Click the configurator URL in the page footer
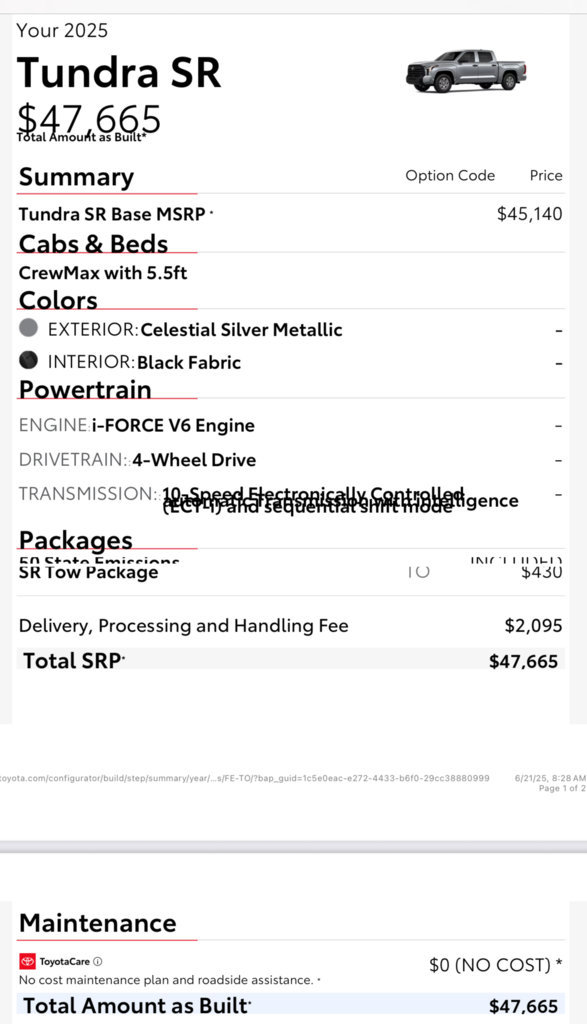Screen dimensions: 587x1024 (x=245, y=778)
